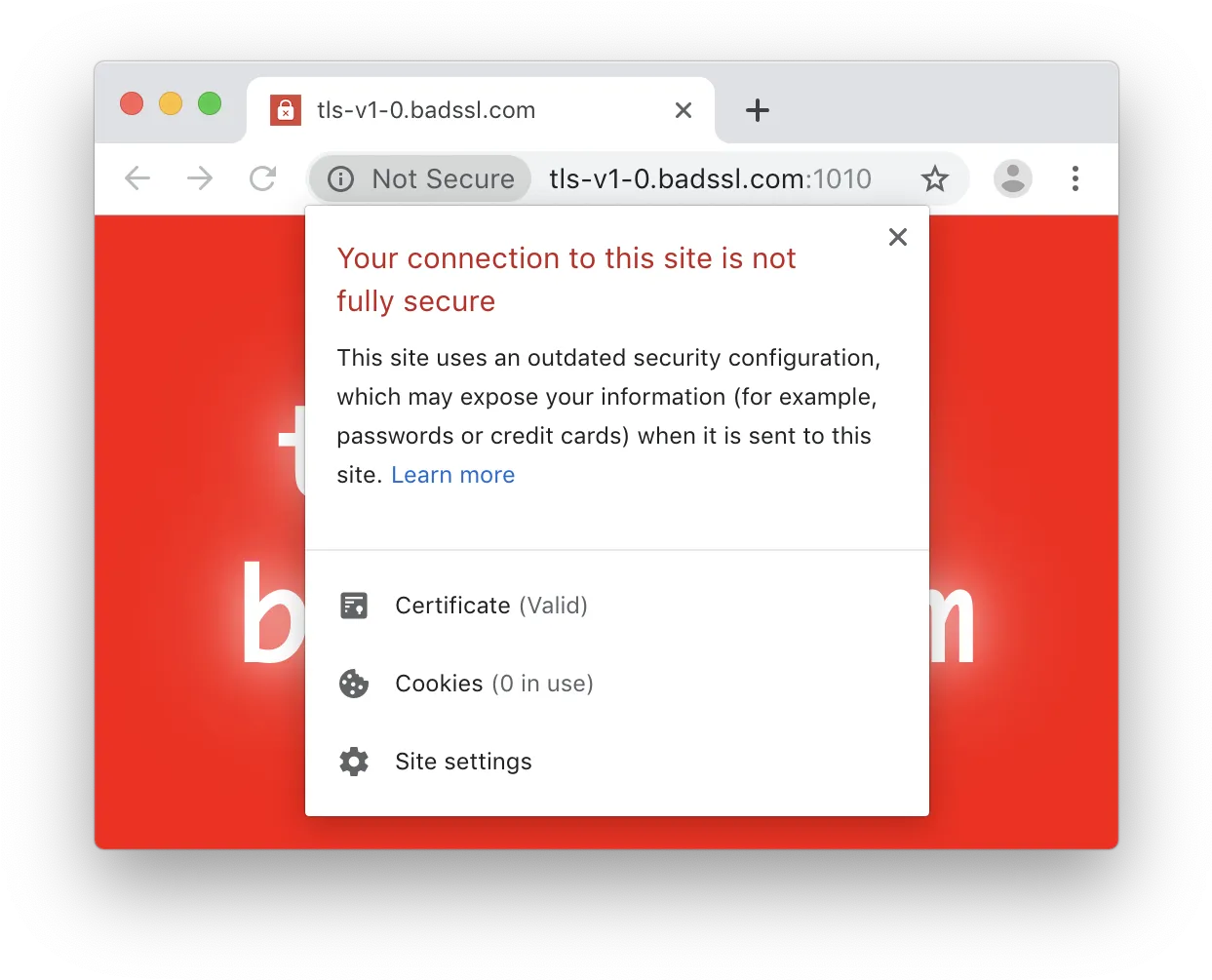1212x980 pixels.
Task: Click the certificate icon
Action: [354, 606]
